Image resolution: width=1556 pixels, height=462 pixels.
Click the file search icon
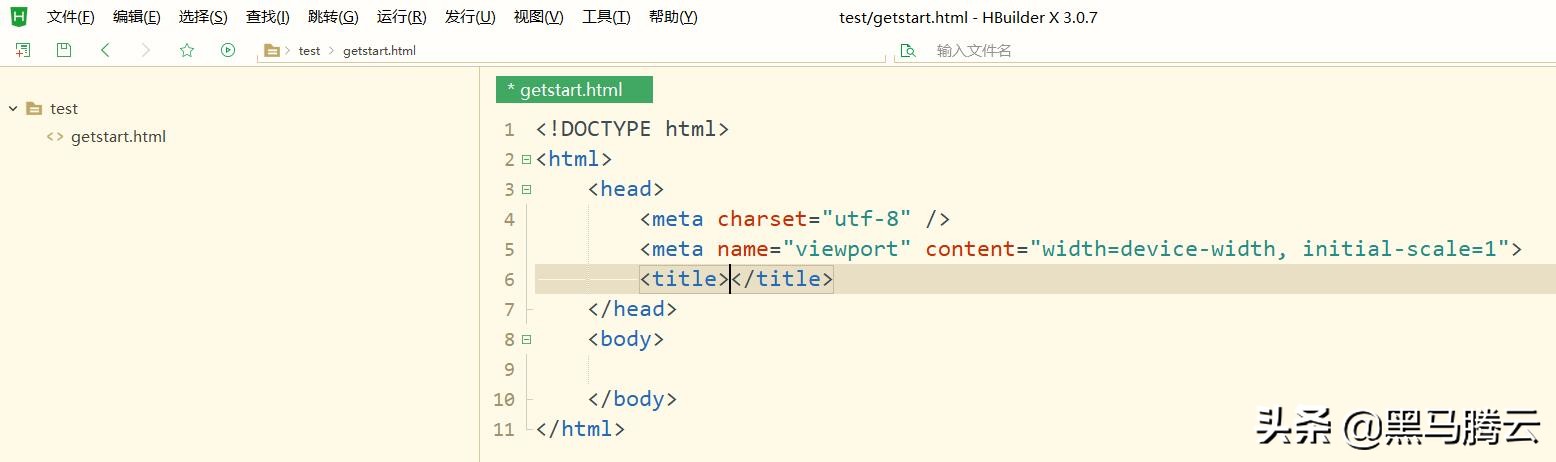coord(908,50)
